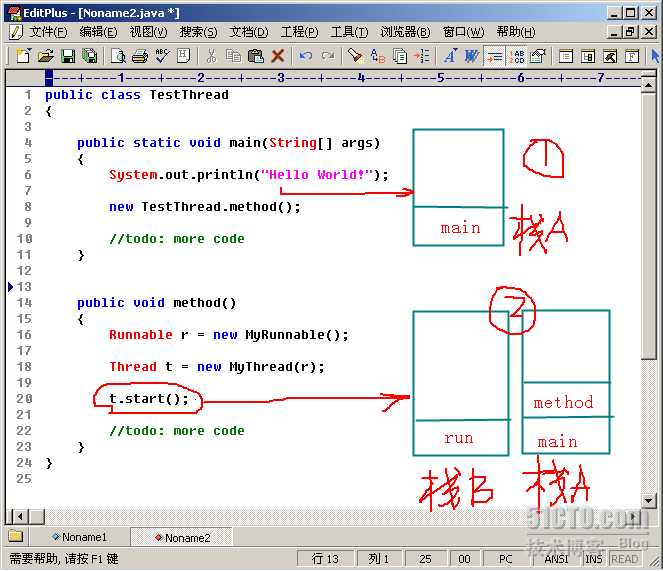Click line number 13 in the gutter

tap(24, 287)
